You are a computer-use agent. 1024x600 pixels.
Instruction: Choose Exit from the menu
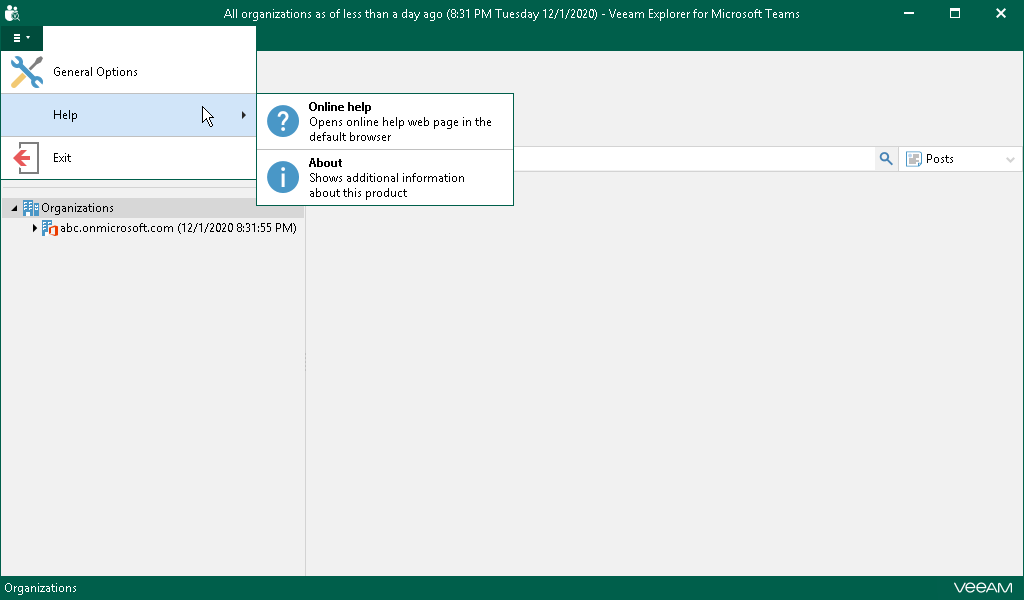coord(128,158)
